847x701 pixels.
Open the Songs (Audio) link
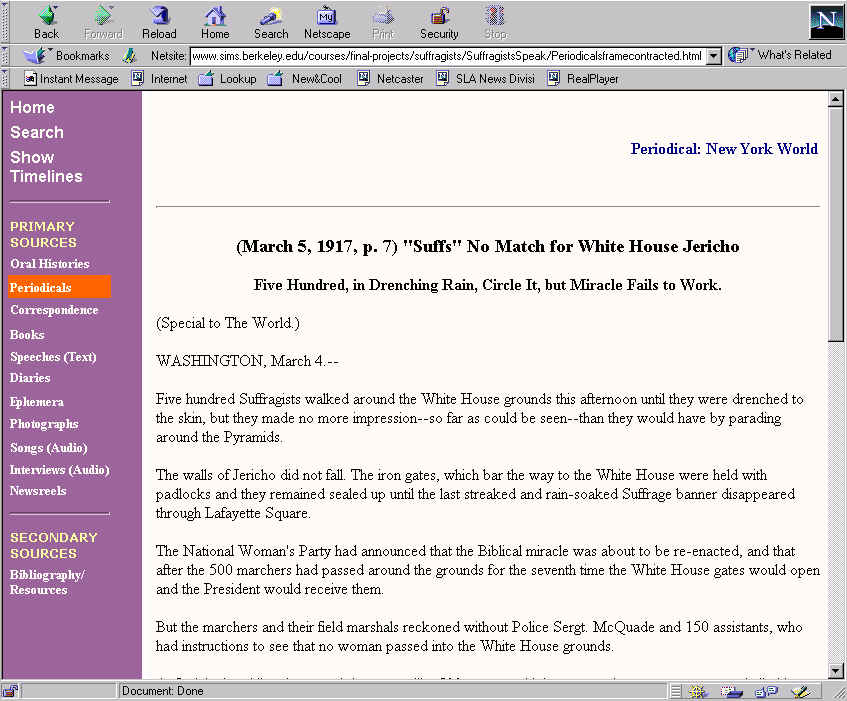(49, 448)
